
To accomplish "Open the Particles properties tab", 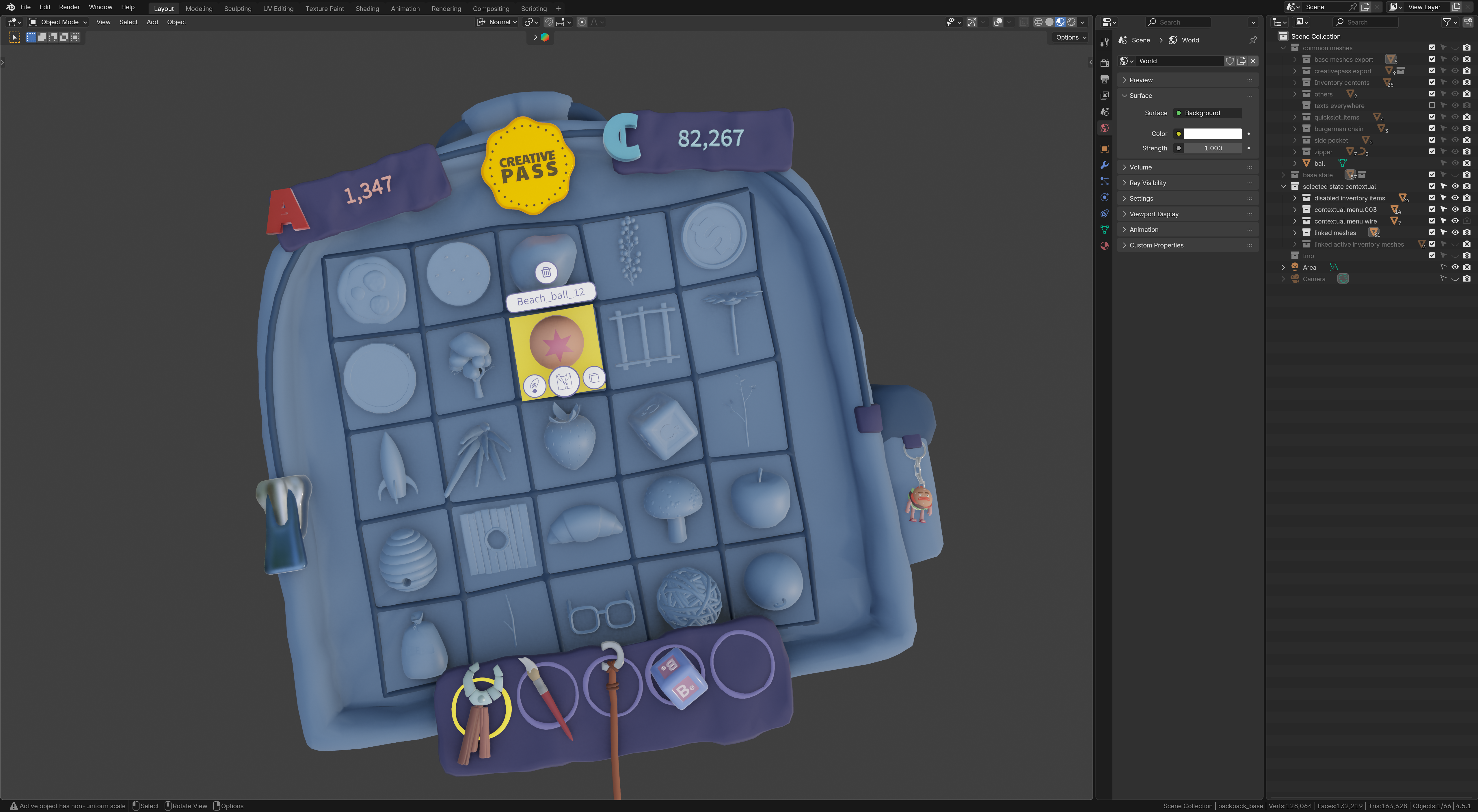I will [x=1105, y=181].
